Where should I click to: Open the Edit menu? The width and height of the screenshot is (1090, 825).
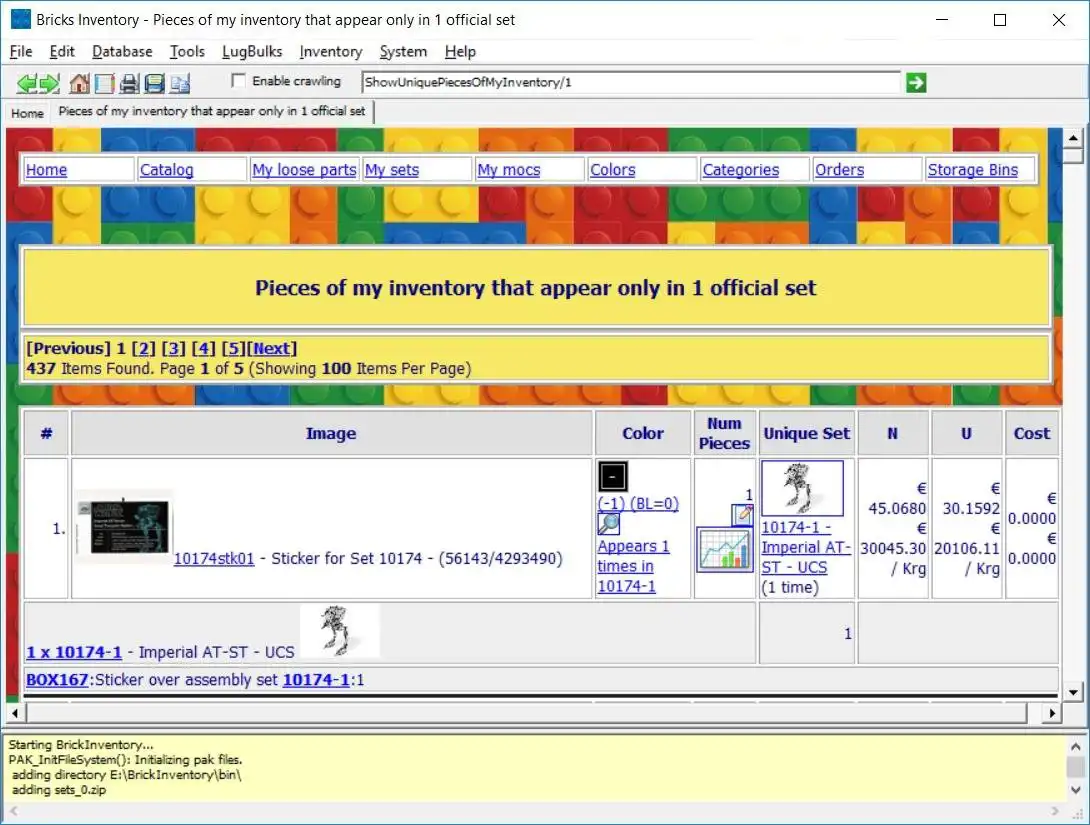pyautogui.click(x=62, y=51)
